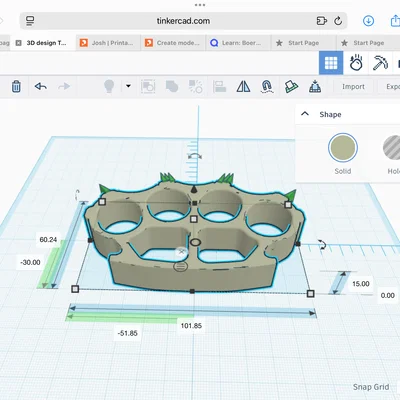
Task: Click the three dots multitasking menu
Action: click(200, 5)
